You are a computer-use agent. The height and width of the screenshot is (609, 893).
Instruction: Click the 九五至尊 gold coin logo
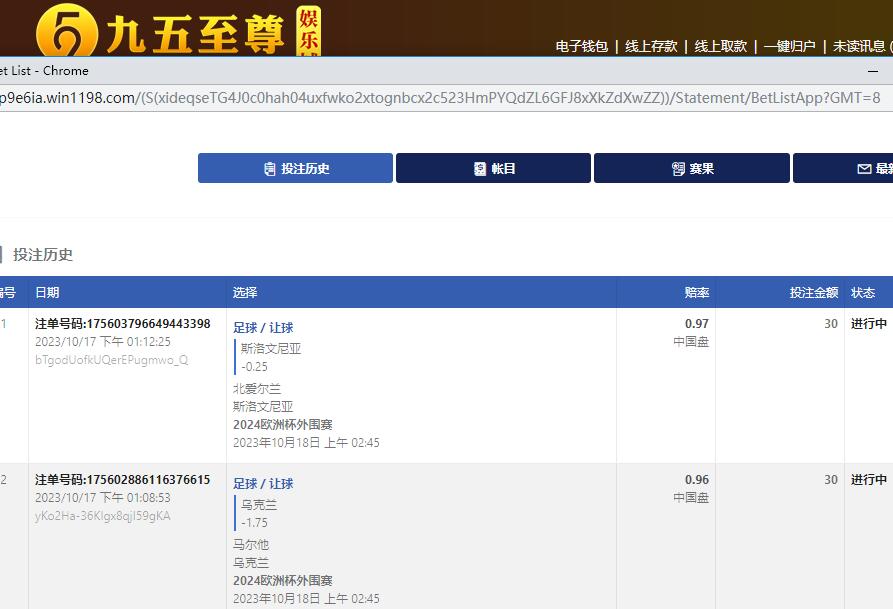click(x=68, y=33)
